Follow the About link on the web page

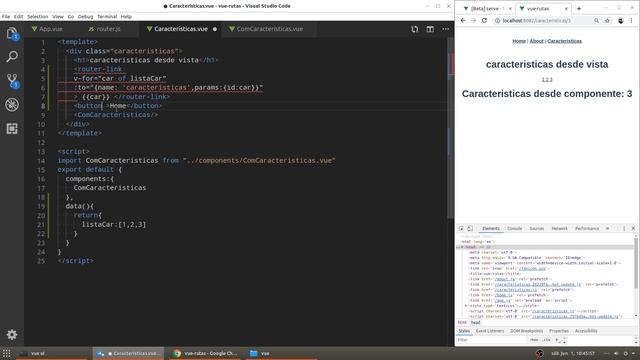(536, 41)
